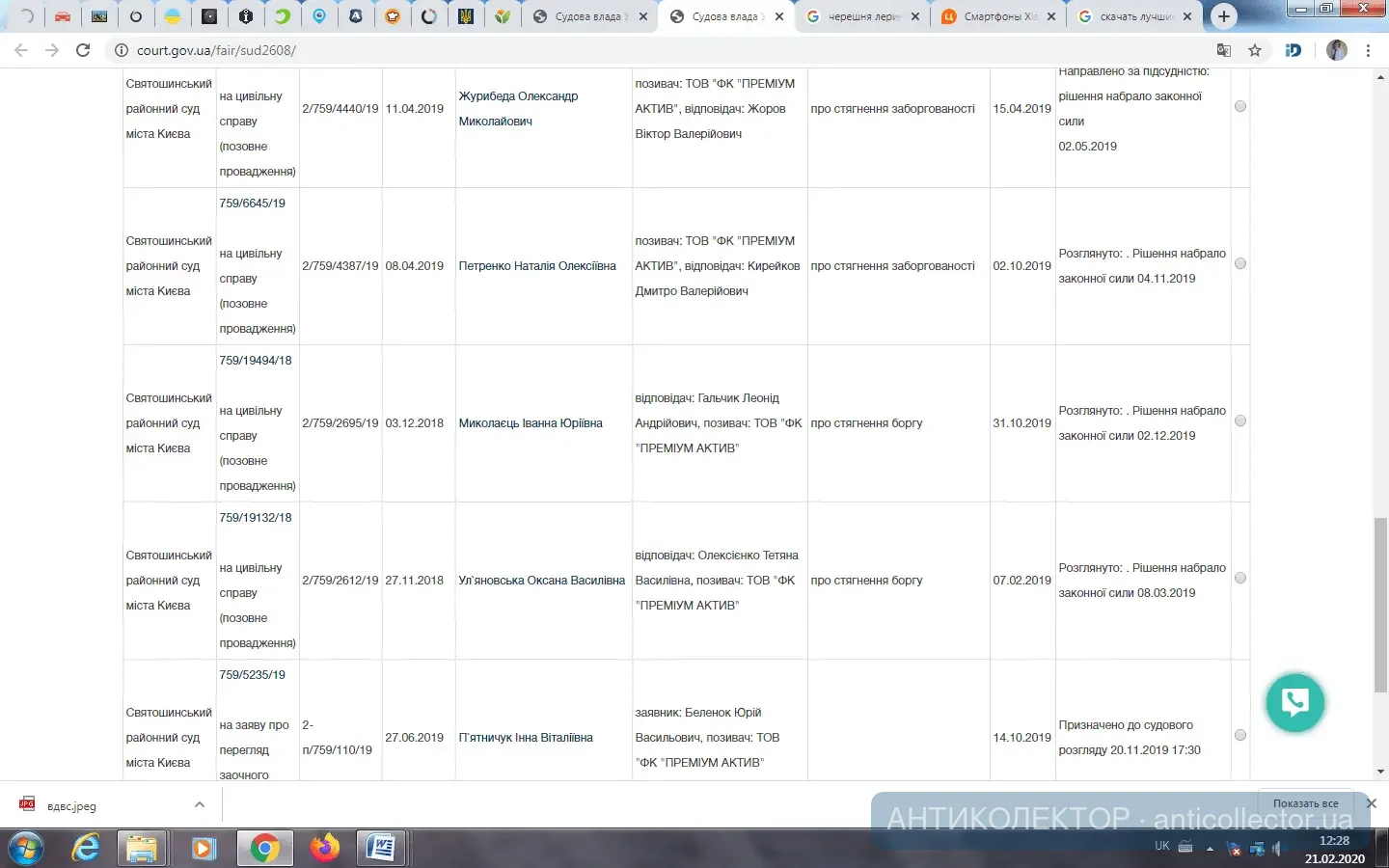Screen dimensions: 1389x868
Task: Open the Chrome three-dot menu
Action: coord(1368,50)
